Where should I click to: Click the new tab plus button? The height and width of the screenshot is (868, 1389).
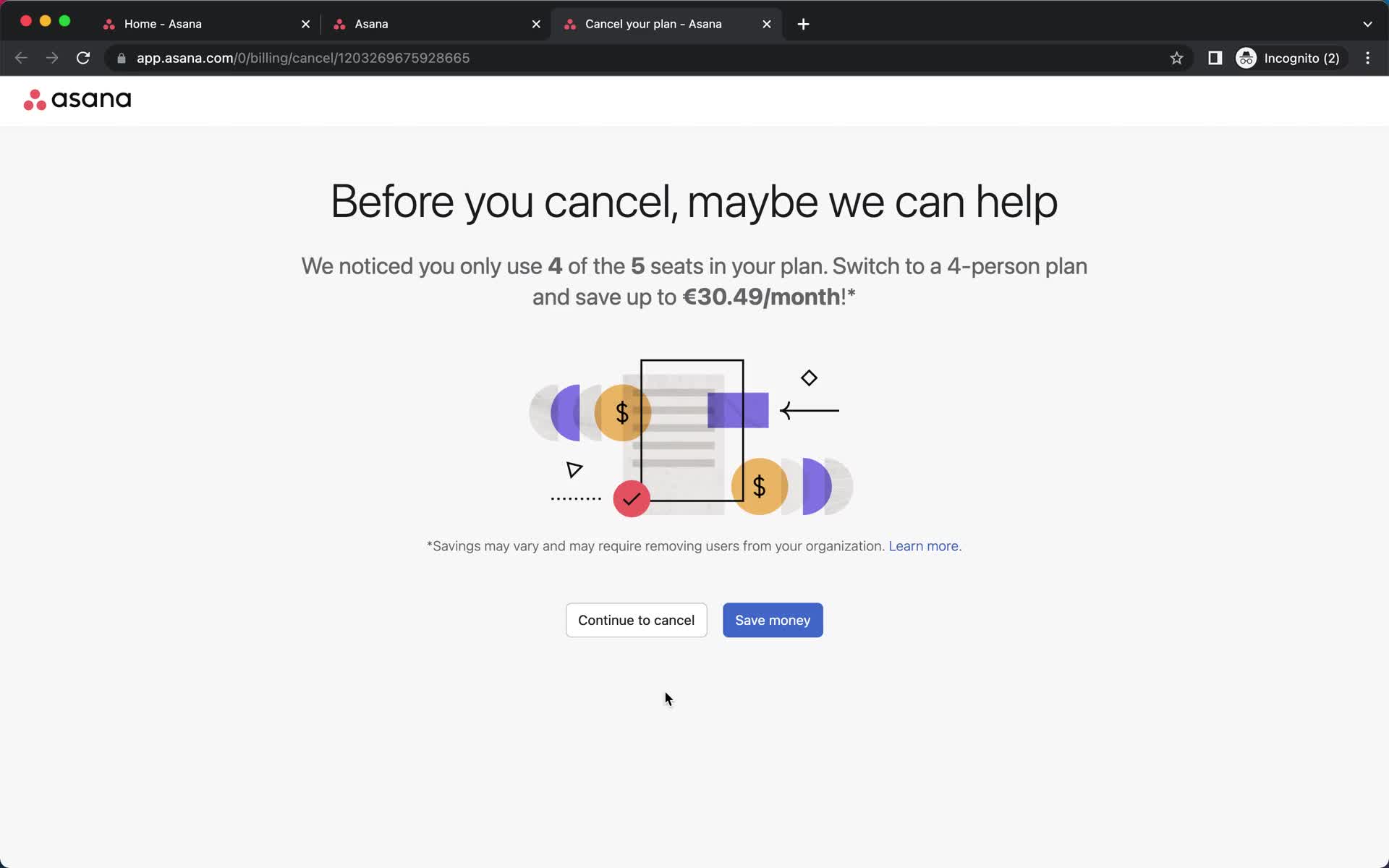pyautogui.click(x=802, y=23)
